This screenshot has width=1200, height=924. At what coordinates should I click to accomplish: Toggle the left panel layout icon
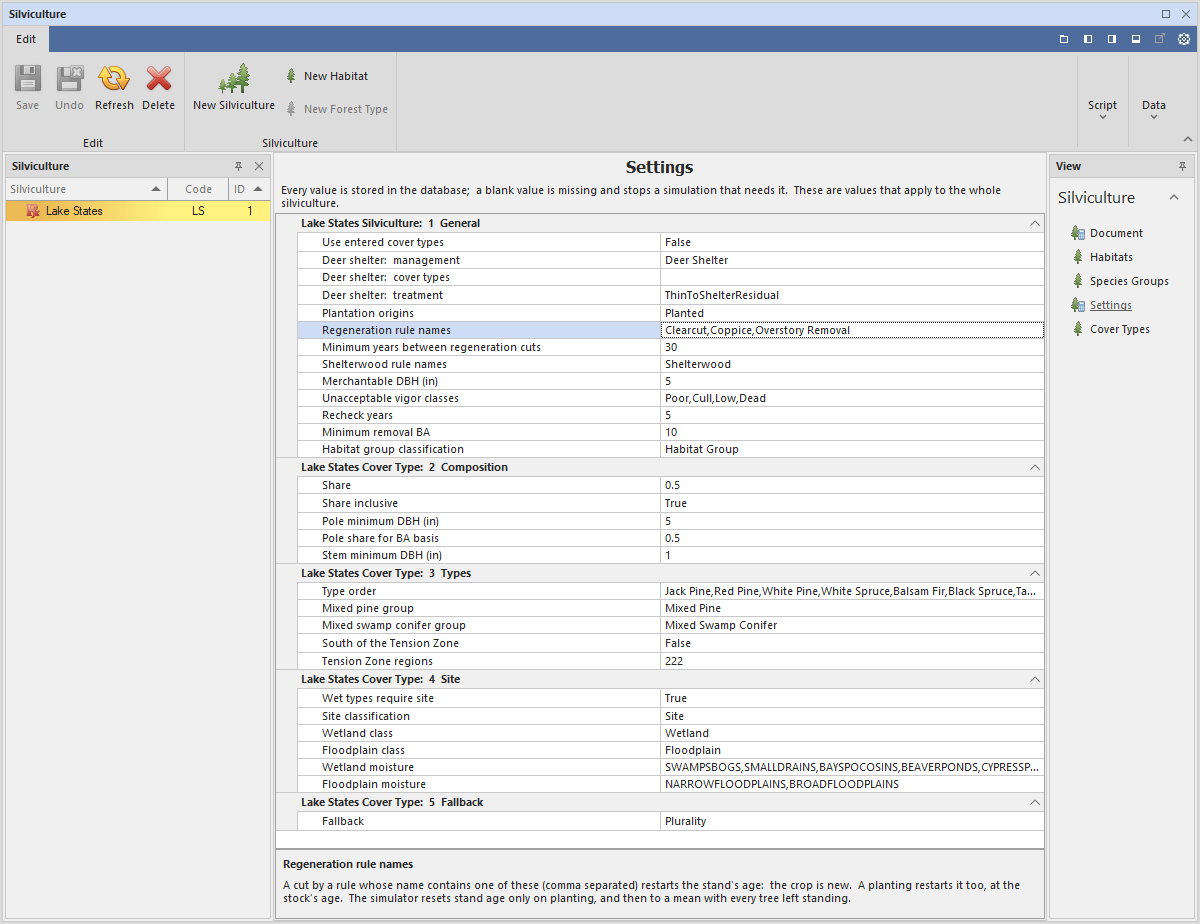[x=1088, y=39]
